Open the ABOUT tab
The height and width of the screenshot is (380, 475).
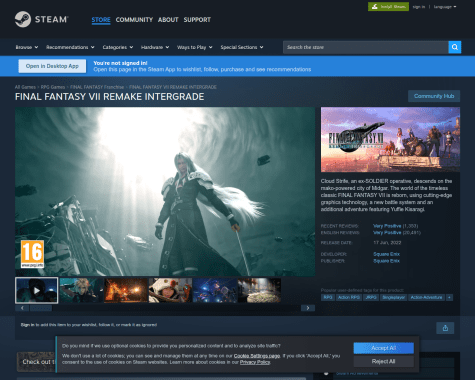pos(168,20)
